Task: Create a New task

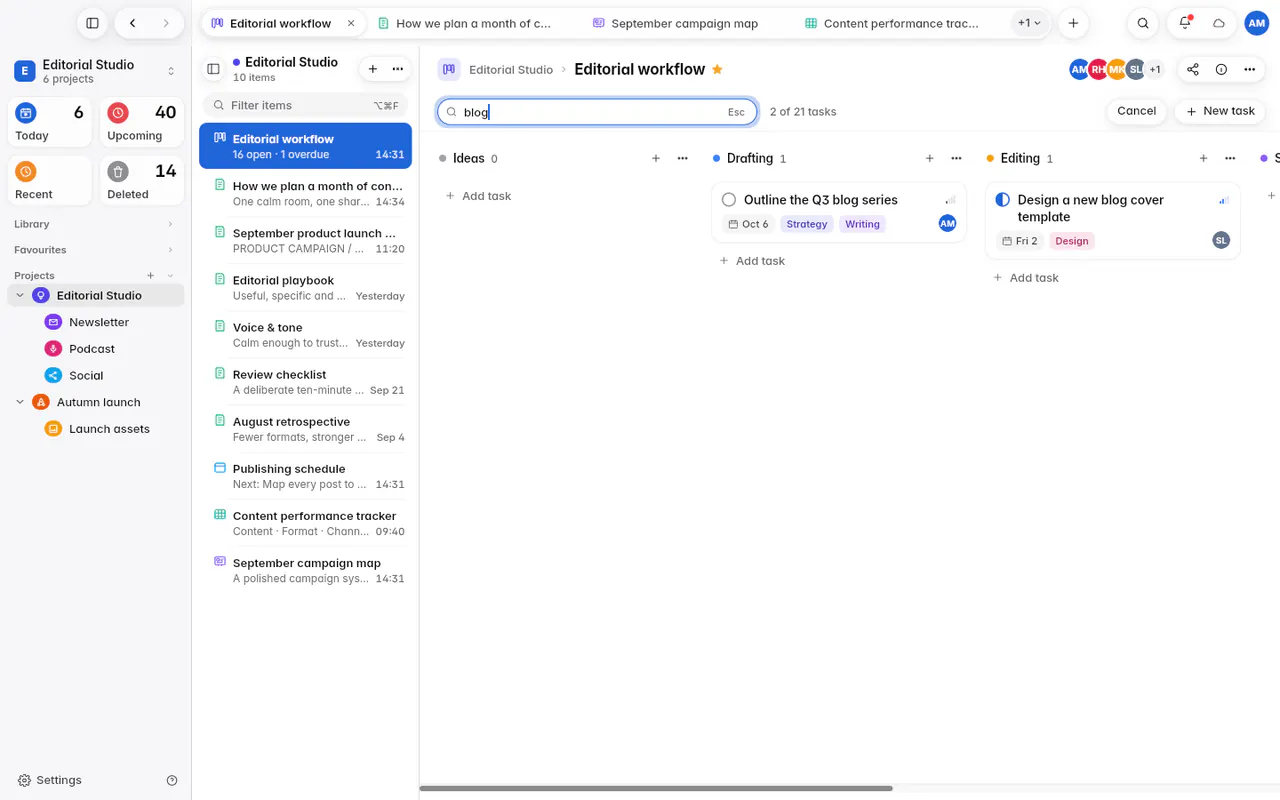Action: [x=1220, y=111]
